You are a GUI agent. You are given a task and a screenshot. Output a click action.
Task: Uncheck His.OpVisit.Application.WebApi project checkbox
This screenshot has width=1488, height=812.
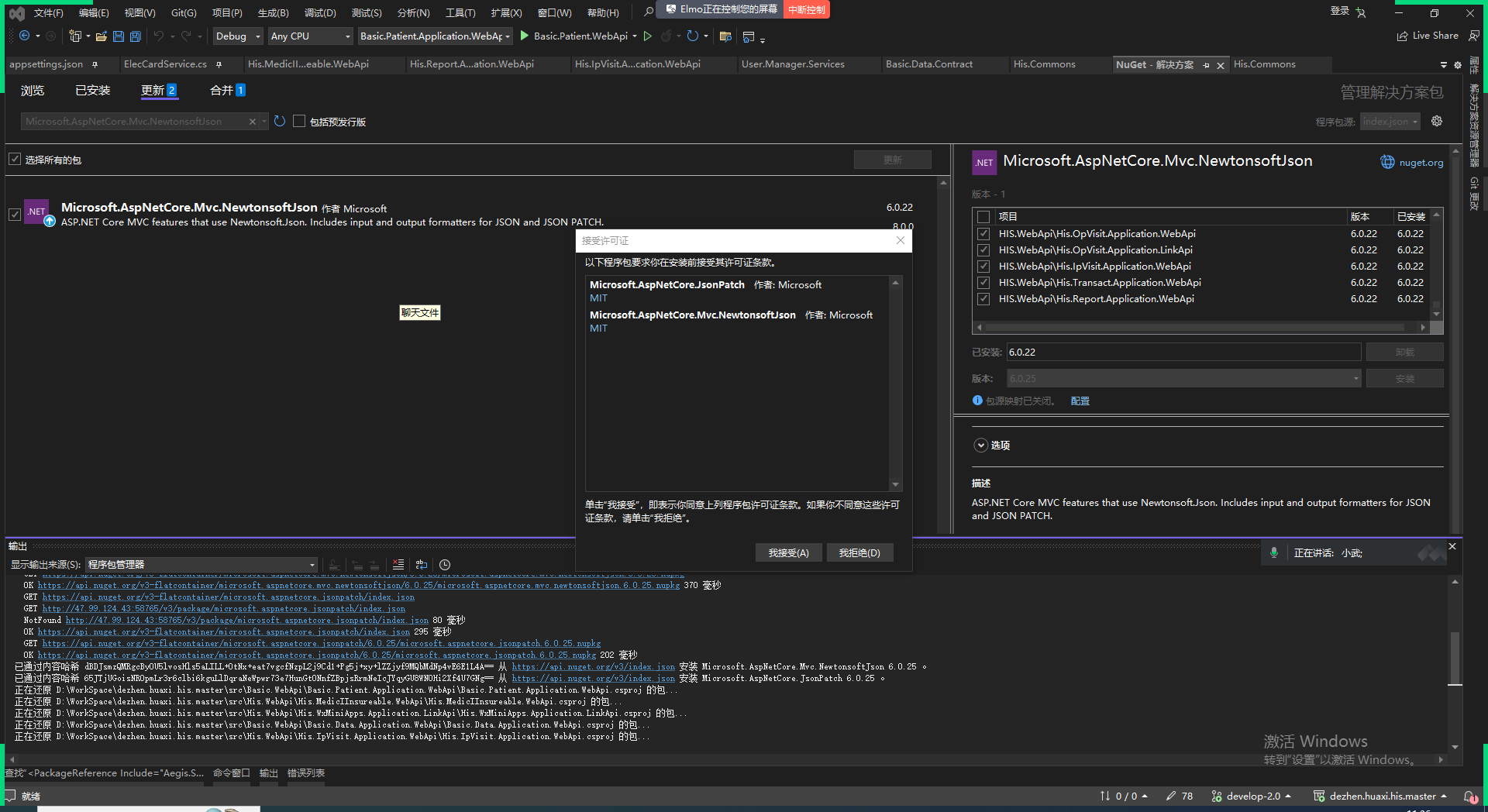(x=983, y=233)
